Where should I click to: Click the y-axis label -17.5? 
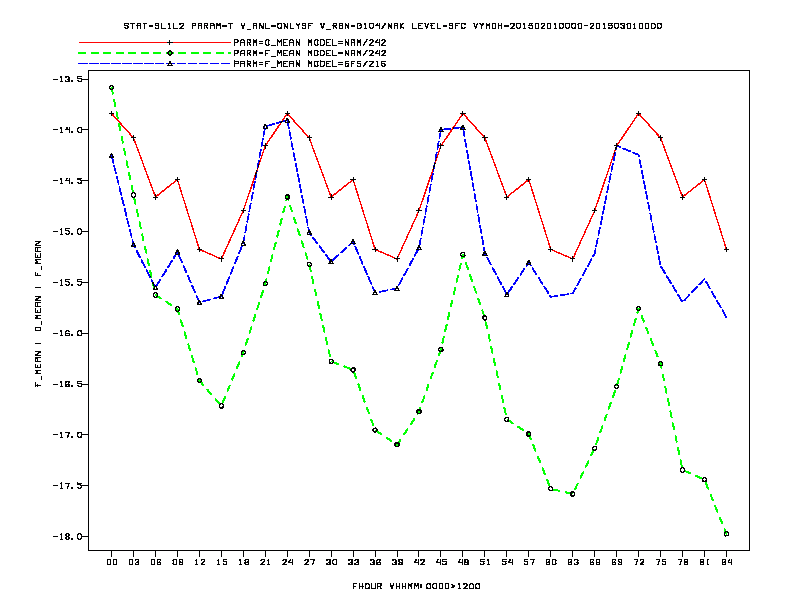point(67,486)
